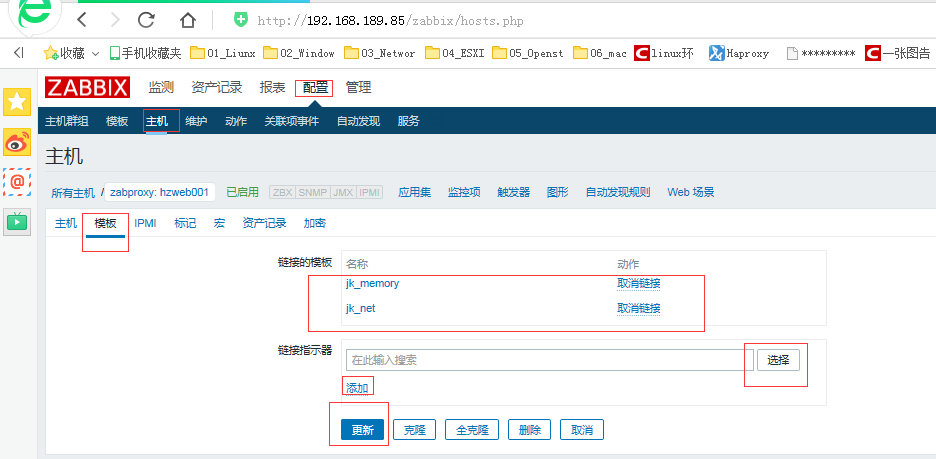Click the browser address bar URL

(390, 21)
